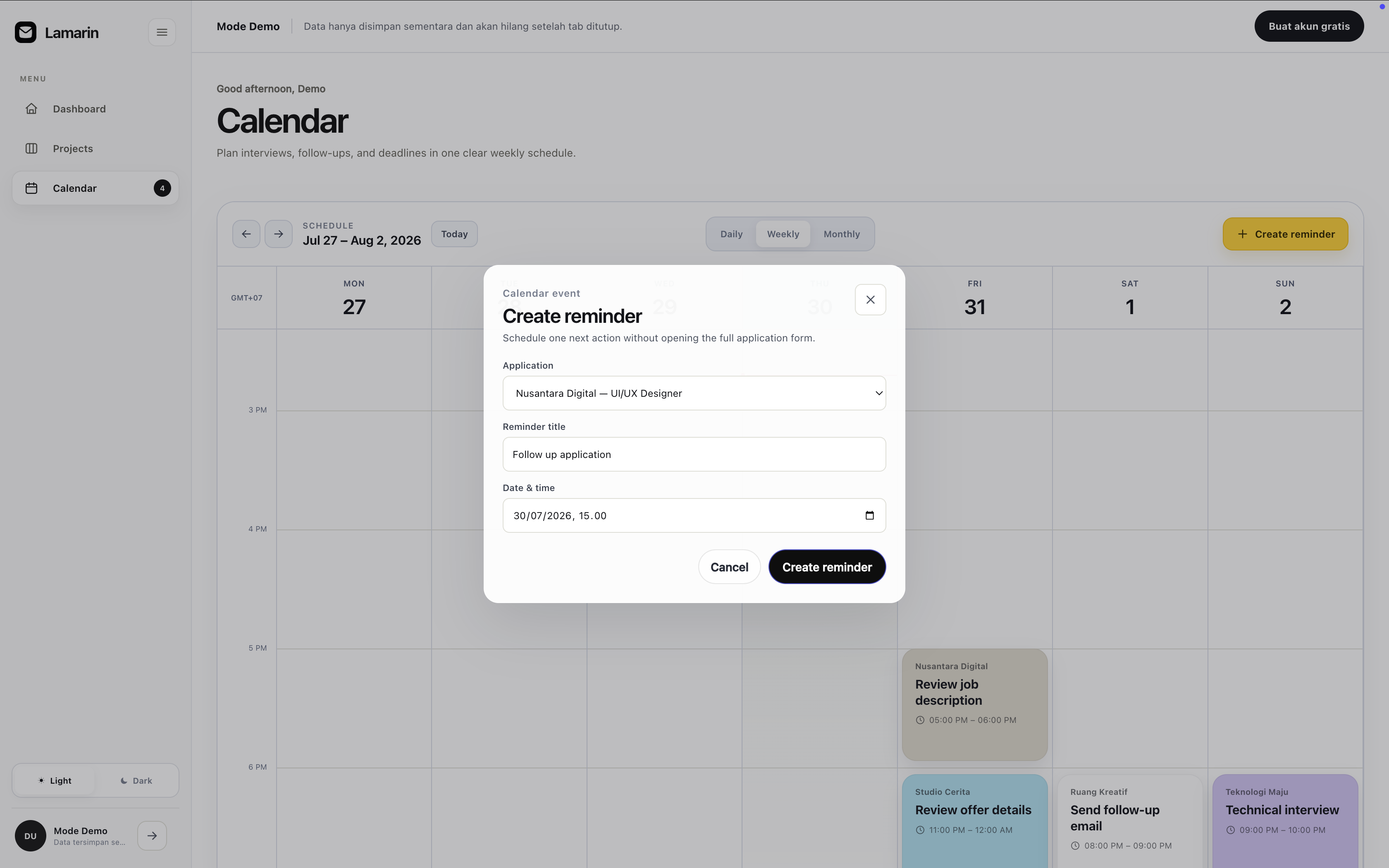Click clock icon on Technical interview
Image resolution: width=1389 pixels, height=868 pixels.
click(x=1231, y=830)
